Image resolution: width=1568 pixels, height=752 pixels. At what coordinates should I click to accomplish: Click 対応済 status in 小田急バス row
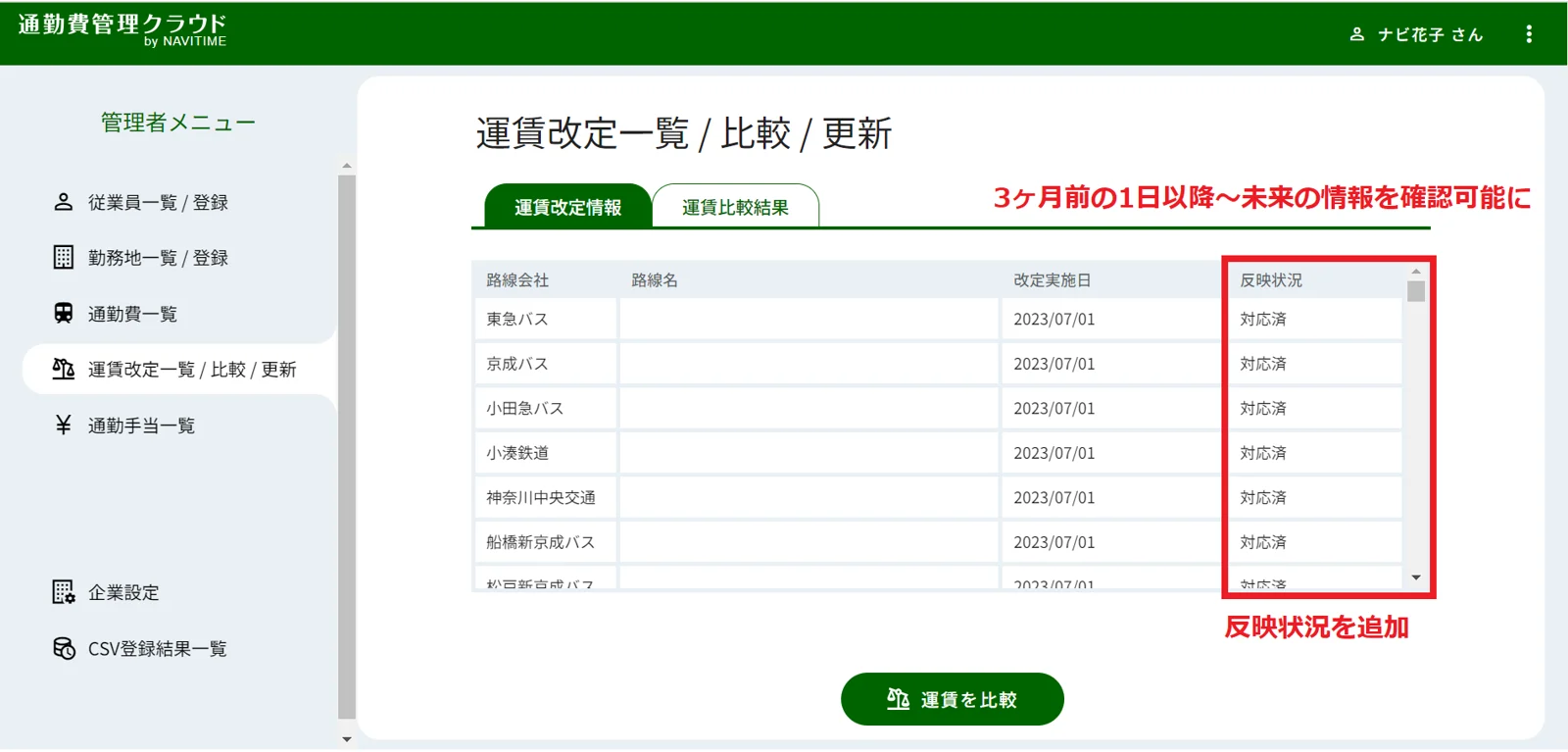(1263, 408)
